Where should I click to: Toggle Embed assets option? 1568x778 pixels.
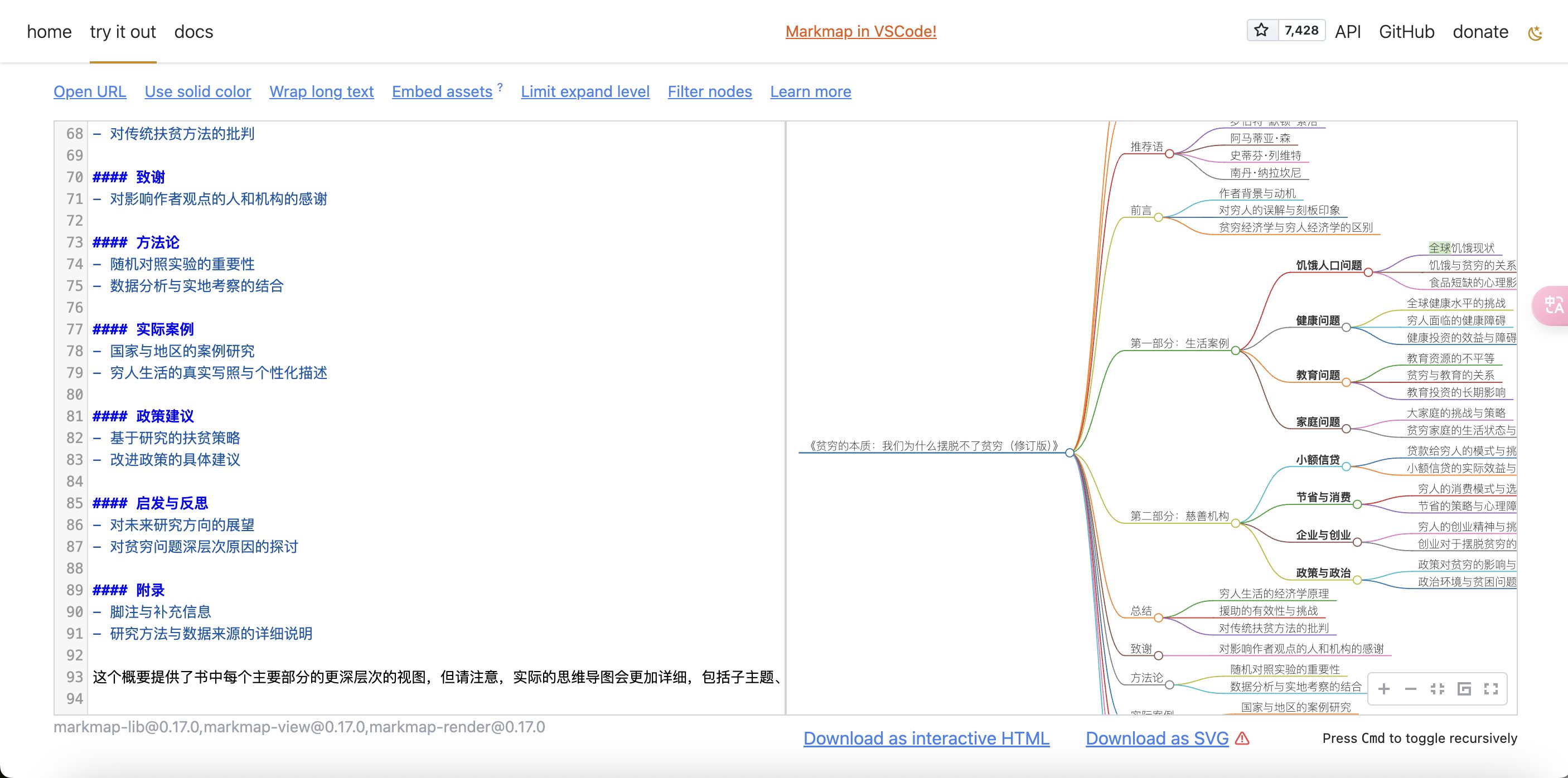tap(442, 92)
